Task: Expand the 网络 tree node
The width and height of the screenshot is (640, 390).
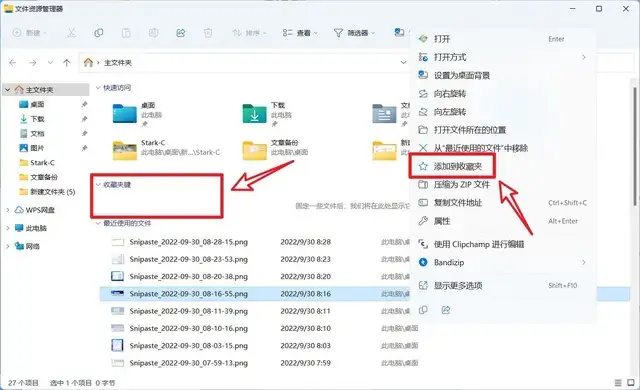Action: point(8,246)
